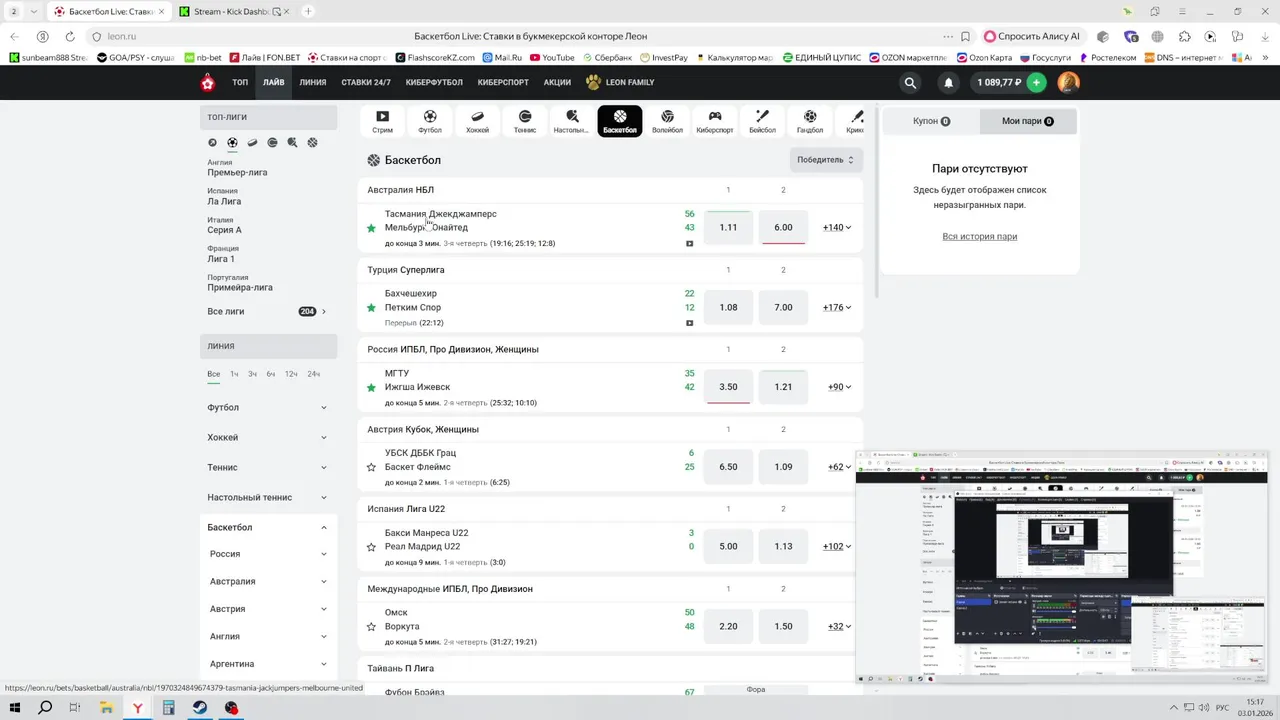
Task: Select tennis icon under ТОП-ЛИГИ
Action: [x=272, y=143]
